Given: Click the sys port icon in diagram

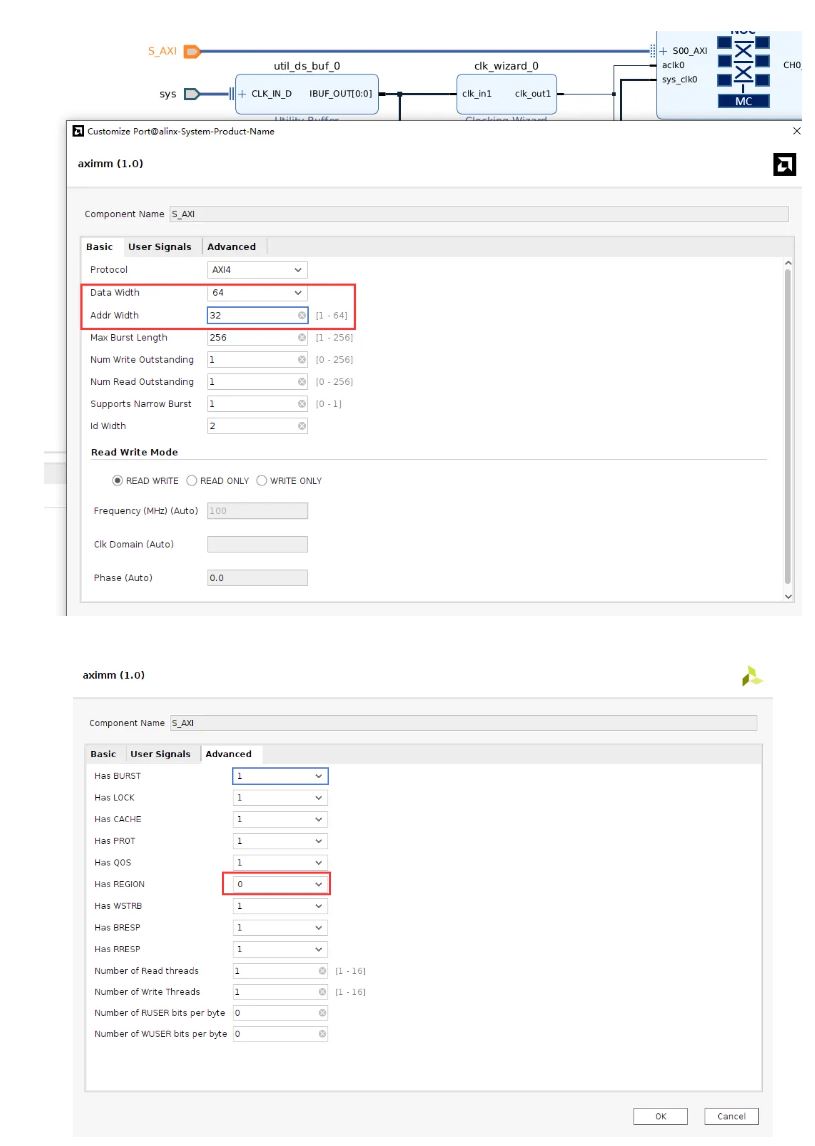Looking at the screenshot, I should (x=192, y=94).
